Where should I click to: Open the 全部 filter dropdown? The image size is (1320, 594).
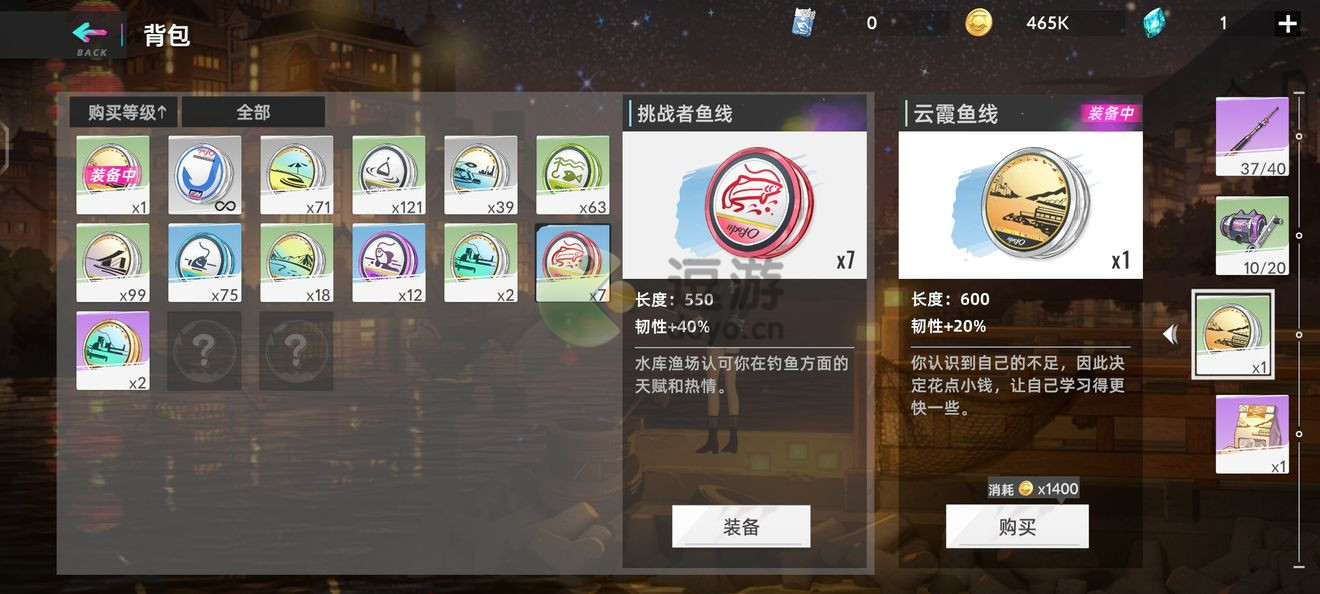tap(253, 112)
